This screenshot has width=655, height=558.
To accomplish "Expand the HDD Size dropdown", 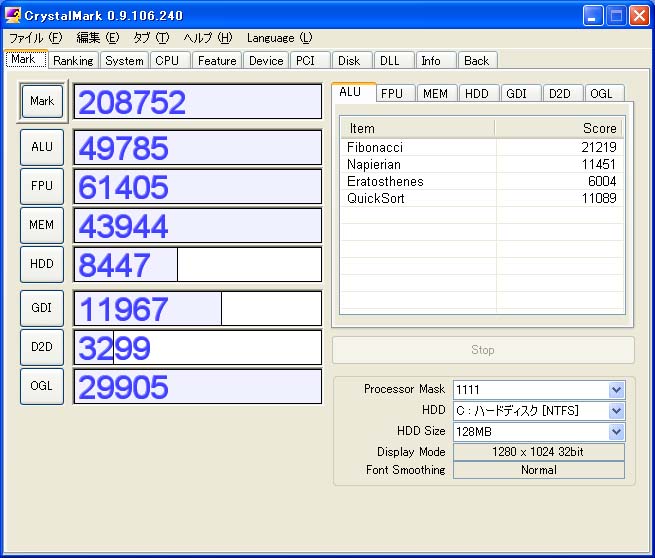I will 617,431.
